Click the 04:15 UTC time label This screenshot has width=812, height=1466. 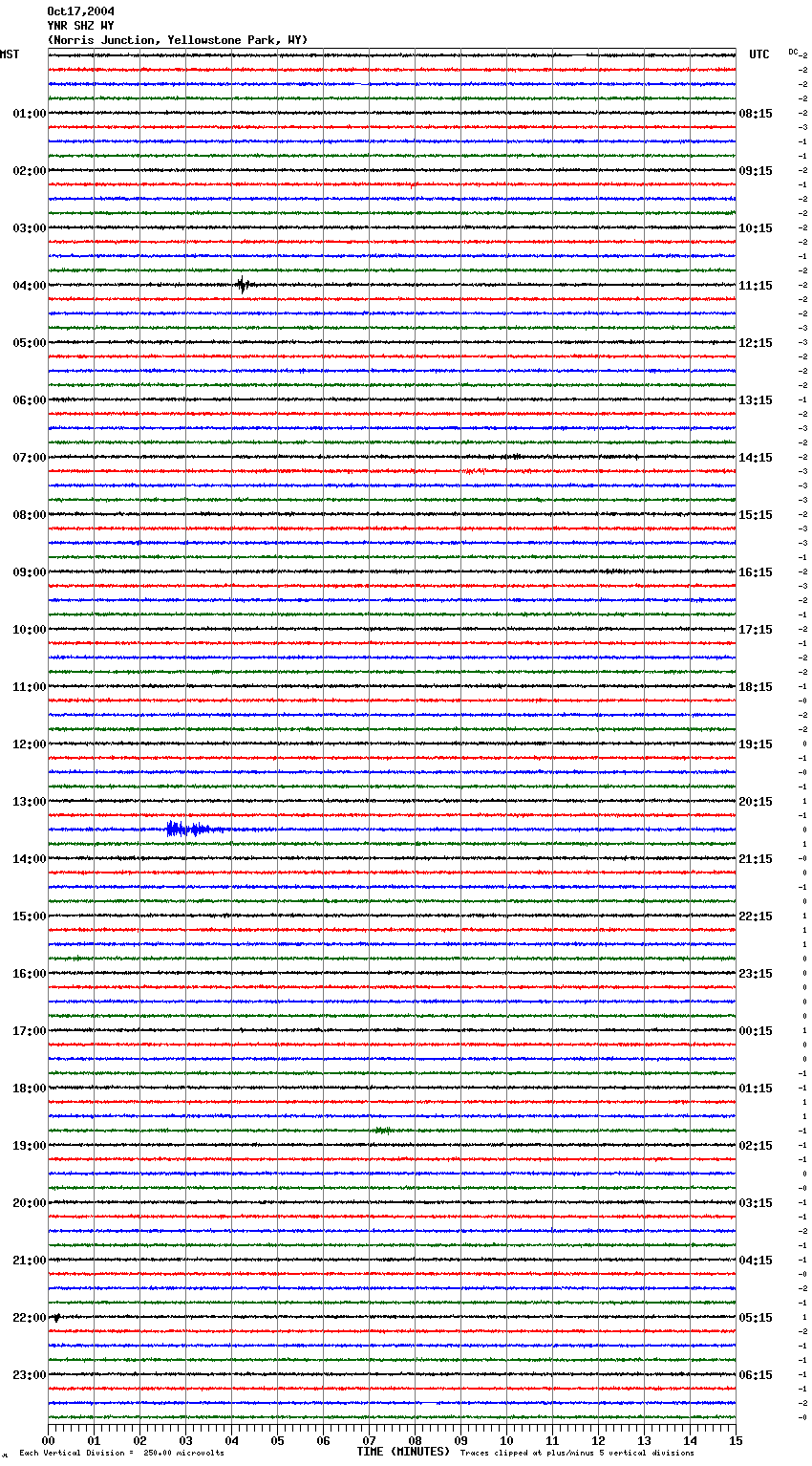point(756,1261)
